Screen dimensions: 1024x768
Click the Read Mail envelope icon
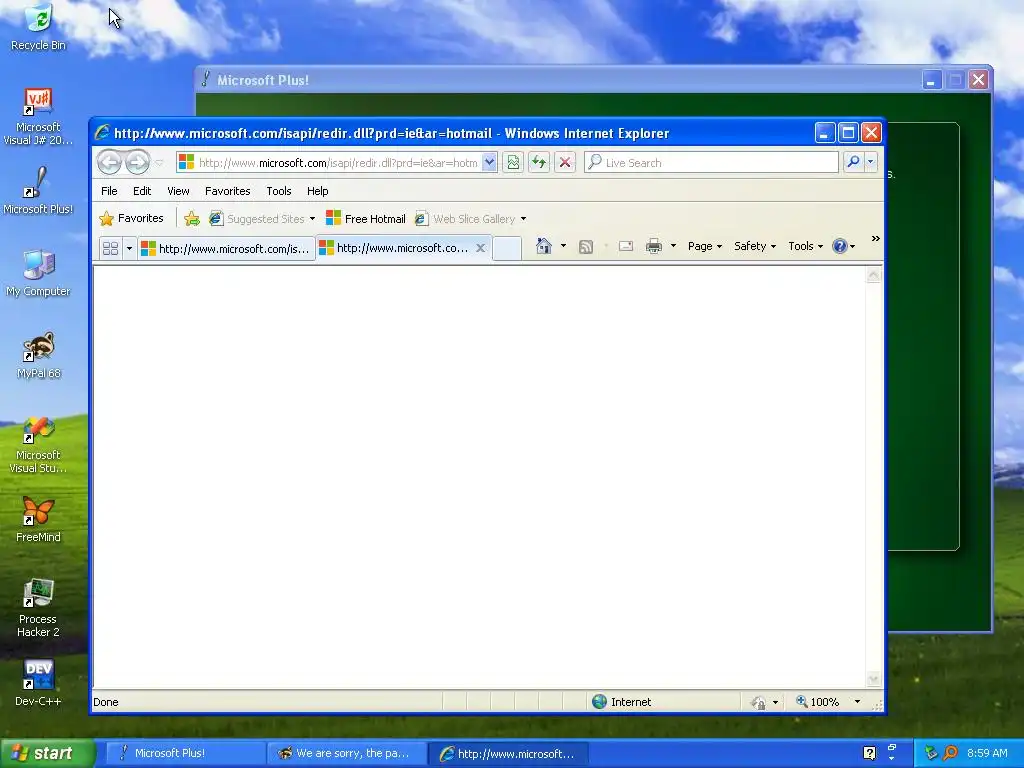[626, 246]
